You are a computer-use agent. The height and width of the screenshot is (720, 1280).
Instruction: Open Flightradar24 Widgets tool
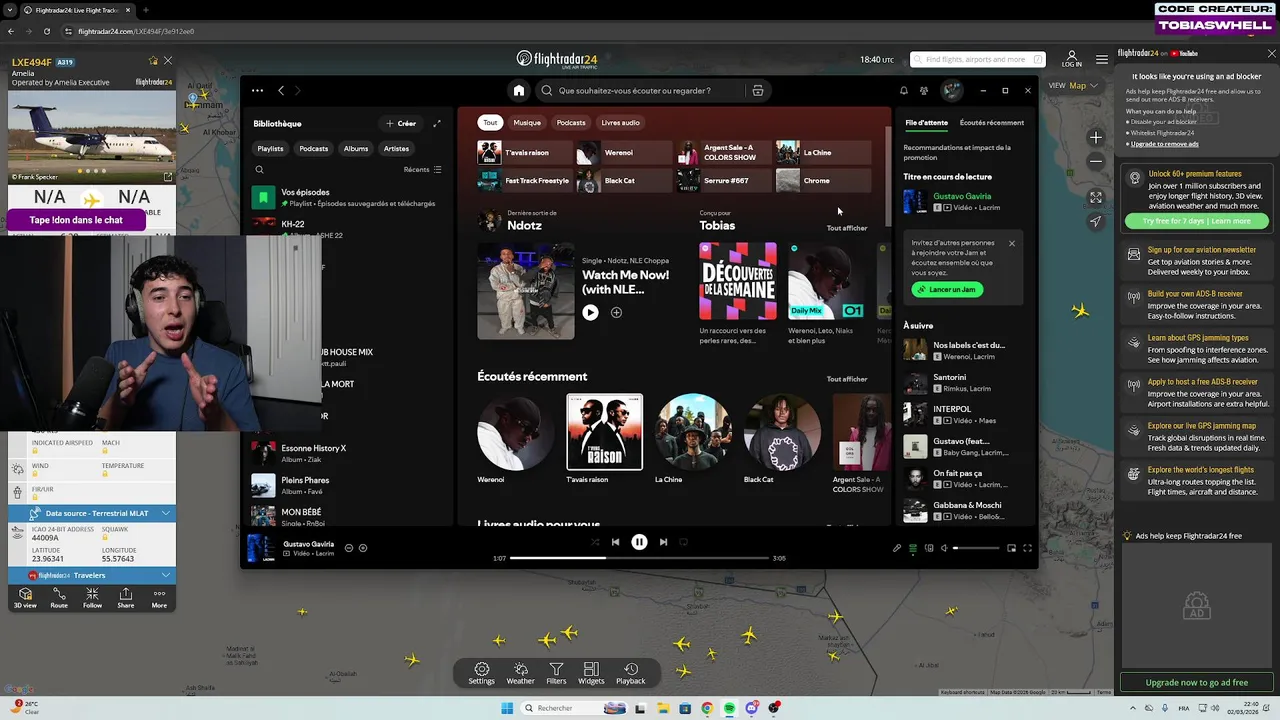coord(591,673)
